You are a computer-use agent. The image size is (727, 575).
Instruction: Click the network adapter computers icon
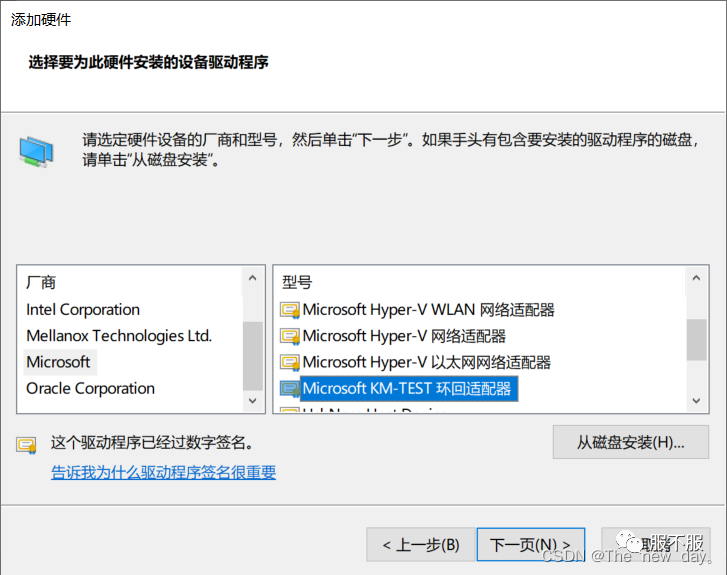(36, 152)
